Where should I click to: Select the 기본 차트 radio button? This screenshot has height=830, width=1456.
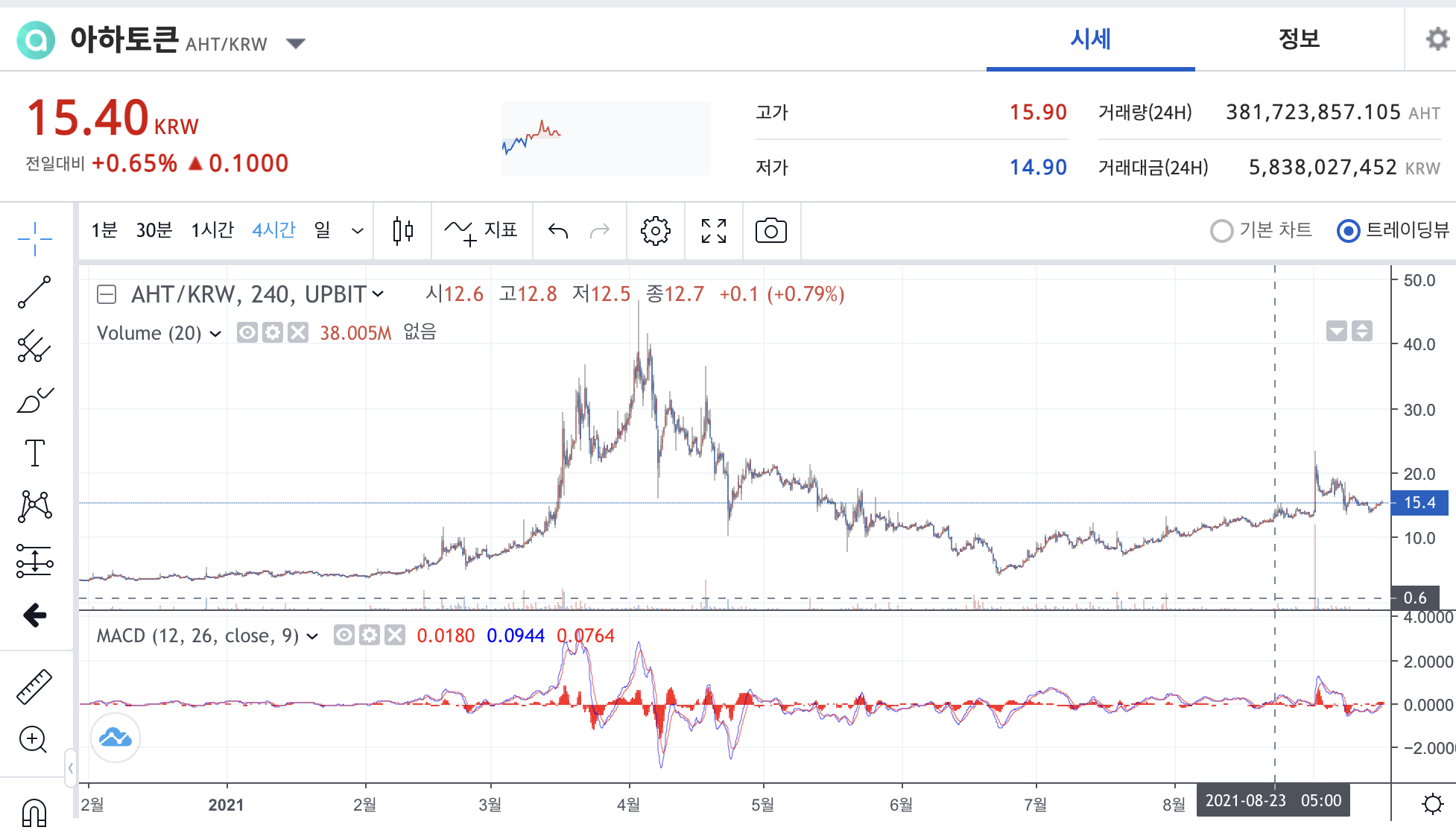coord(1221,231)
